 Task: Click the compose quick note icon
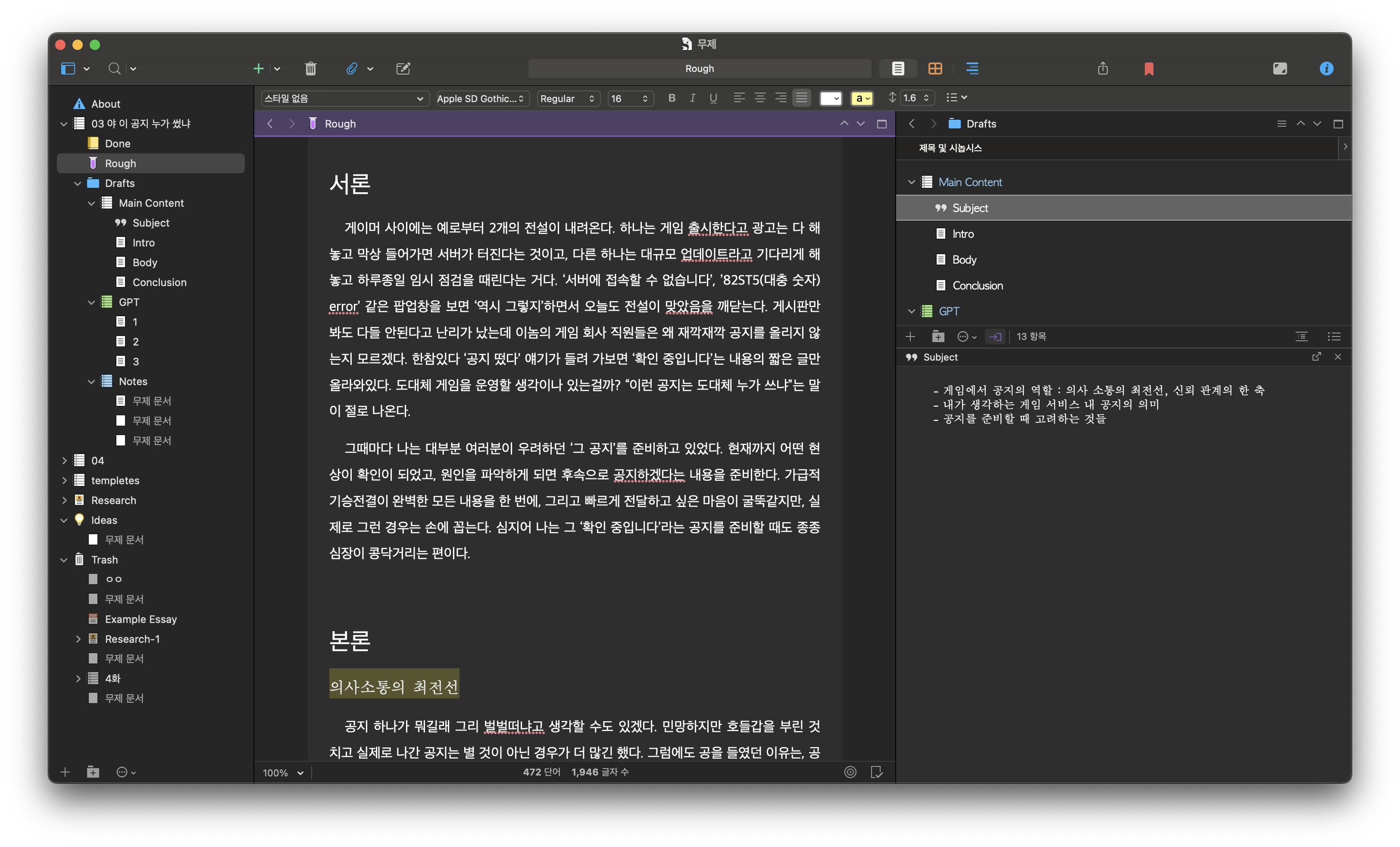tap(403, 69)
